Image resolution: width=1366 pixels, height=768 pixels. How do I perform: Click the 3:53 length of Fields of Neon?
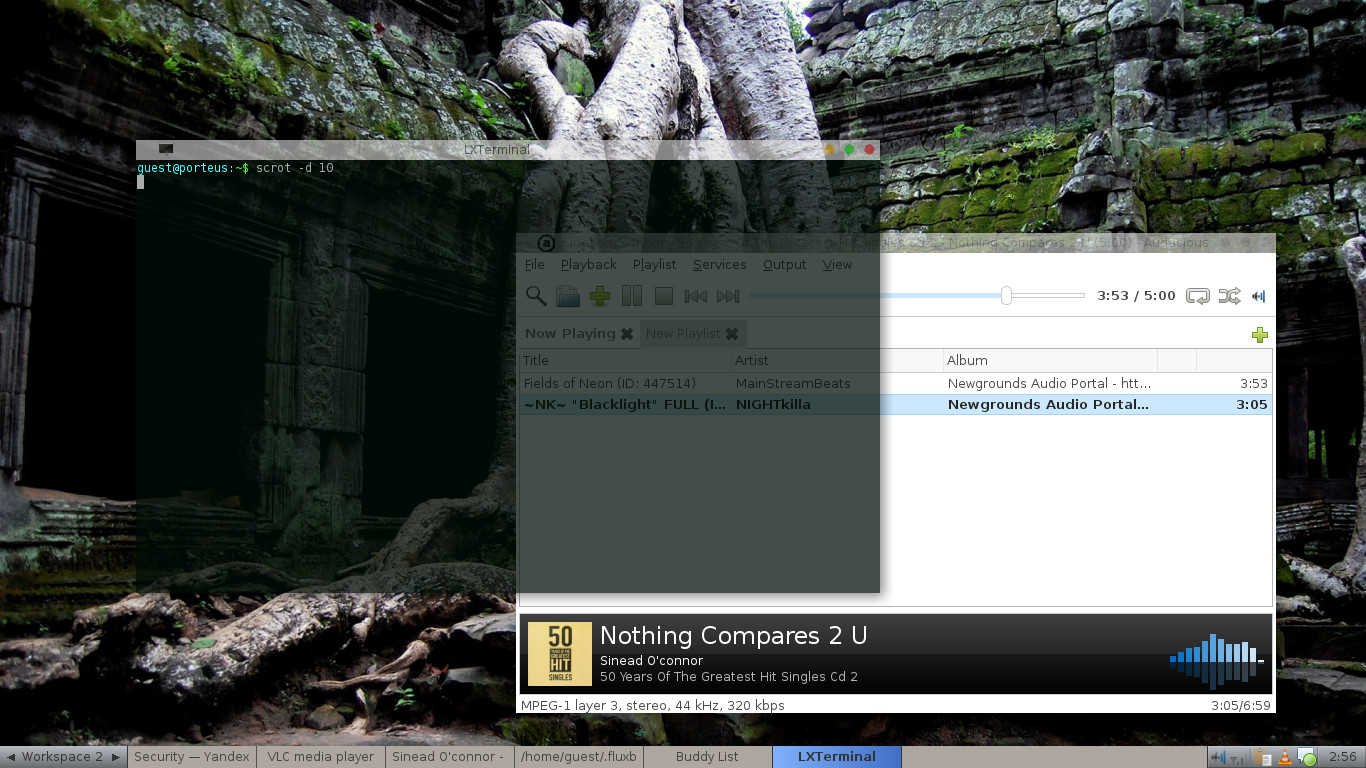tap(1253, 383)
